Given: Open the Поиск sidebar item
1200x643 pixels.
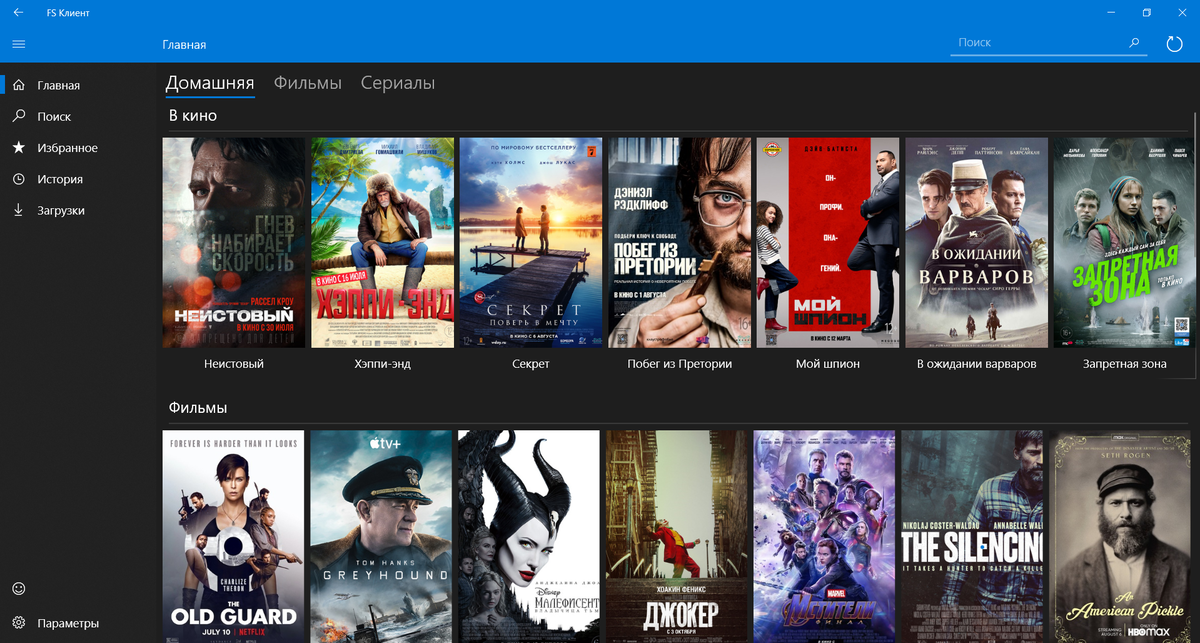Looking at the screenshot, I should point(78,116).
